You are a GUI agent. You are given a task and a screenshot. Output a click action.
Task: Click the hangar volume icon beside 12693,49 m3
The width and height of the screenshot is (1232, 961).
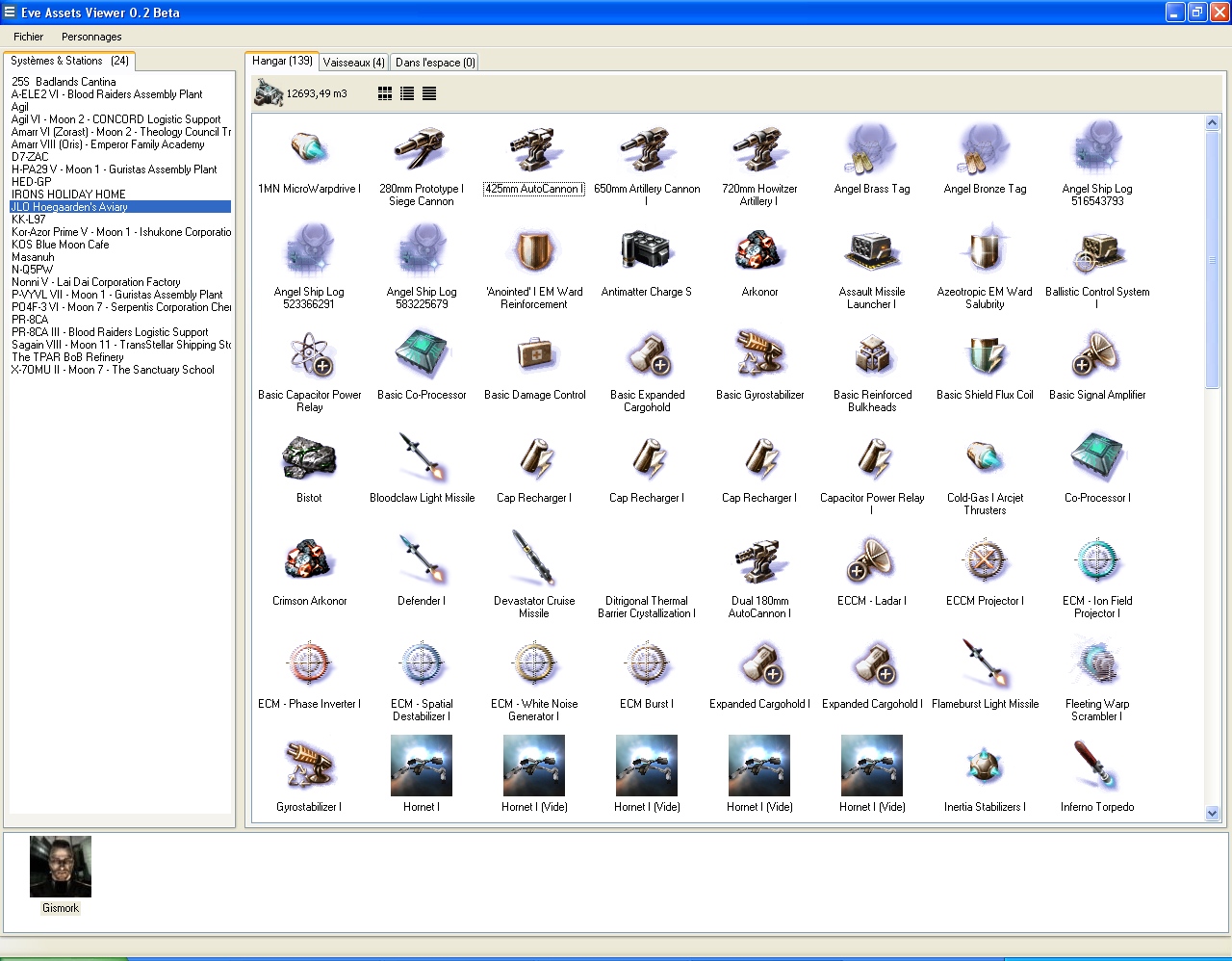pos(268,92)
